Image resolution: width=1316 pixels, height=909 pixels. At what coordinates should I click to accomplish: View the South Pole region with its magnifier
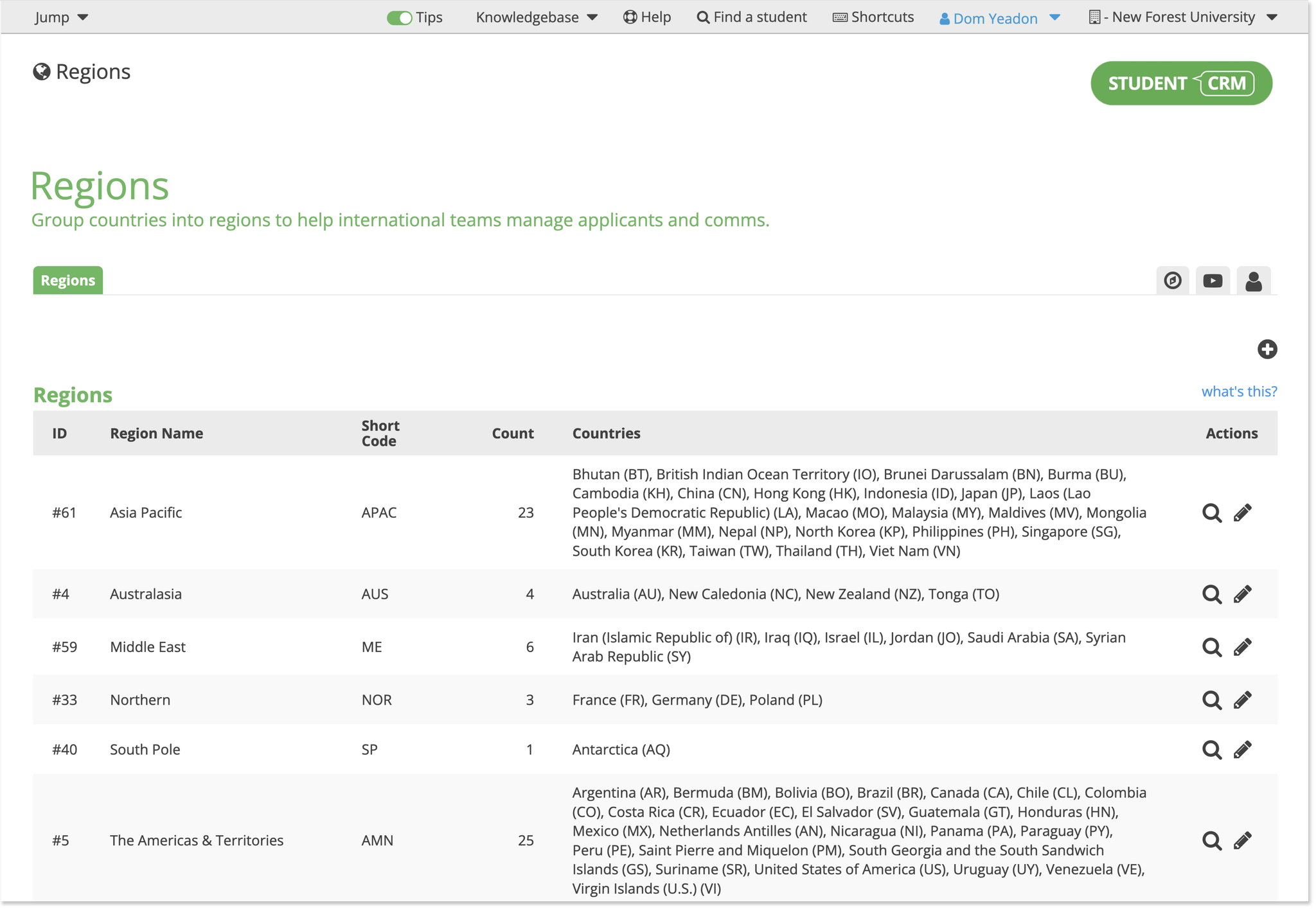click(1211, 750)
